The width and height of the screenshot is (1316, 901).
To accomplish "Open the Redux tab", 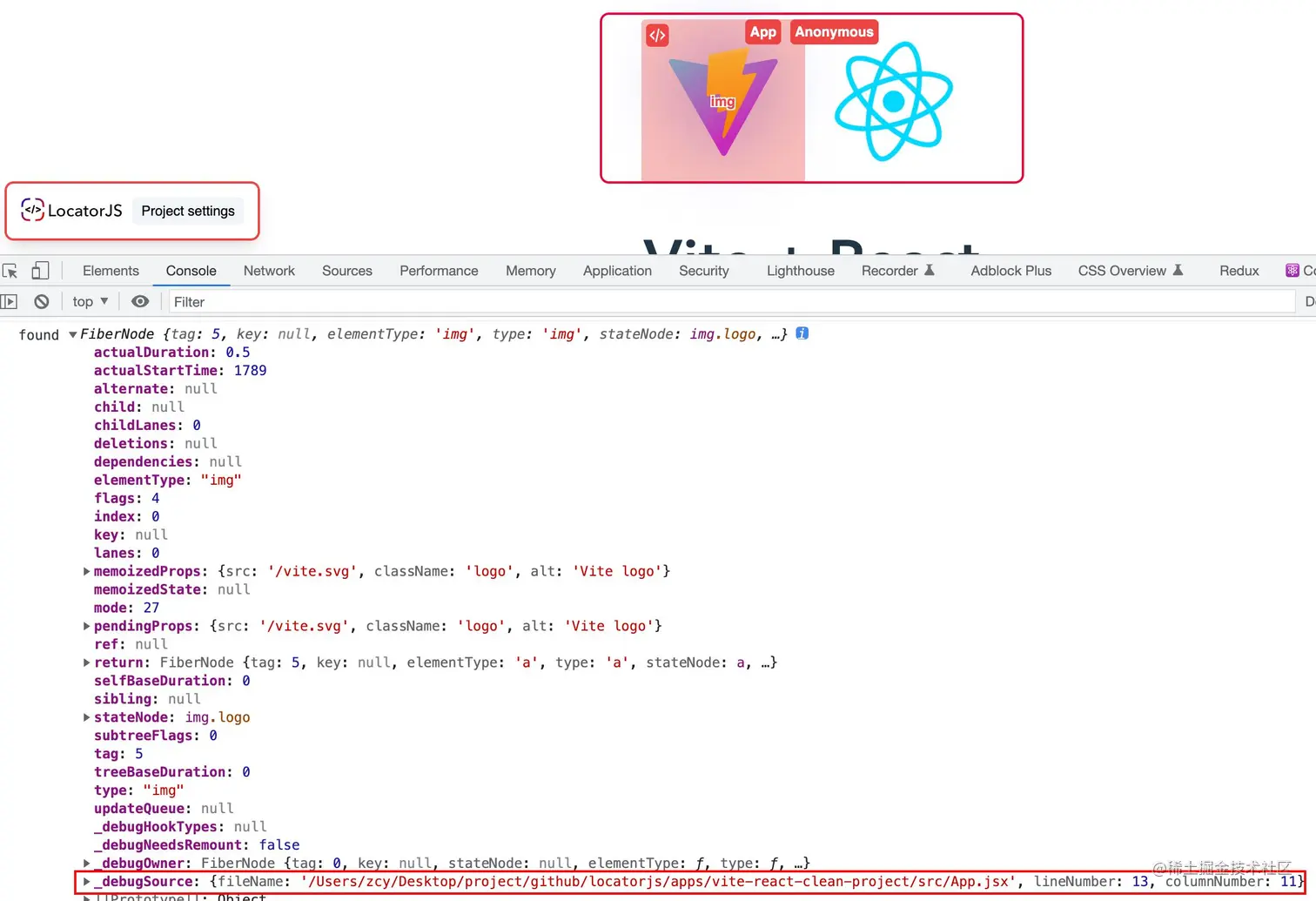I will [1239, 271].
